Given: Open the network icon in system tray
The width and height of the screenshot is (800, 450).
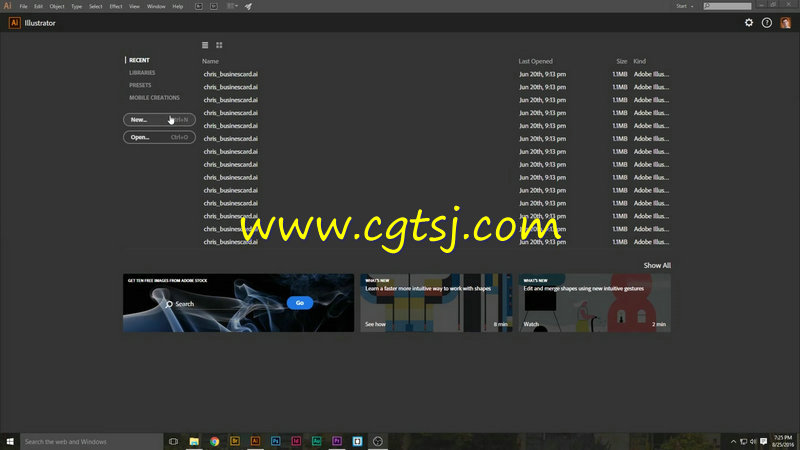Looking at the screenshot, I should pos(743,442).
